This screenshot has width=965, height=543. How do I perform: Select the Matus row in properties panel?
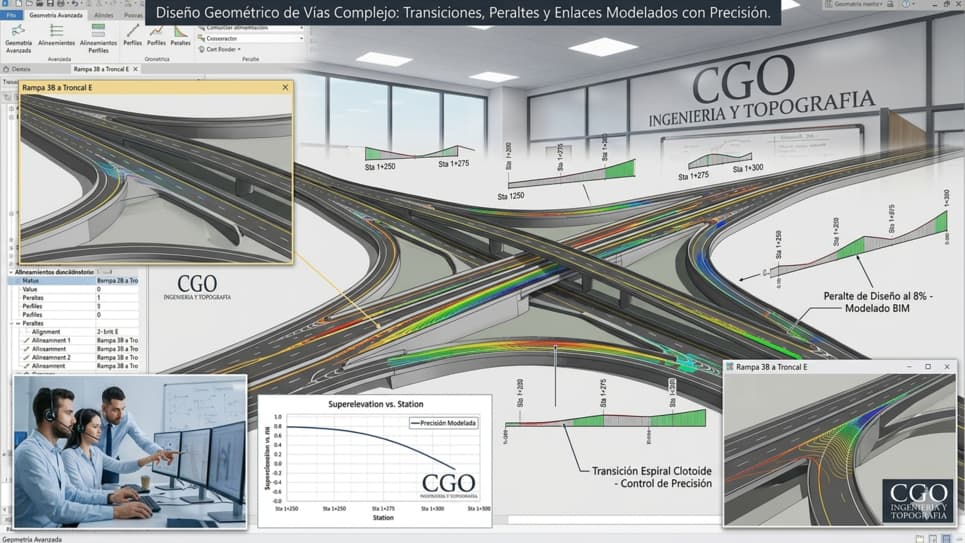(73, 281)
